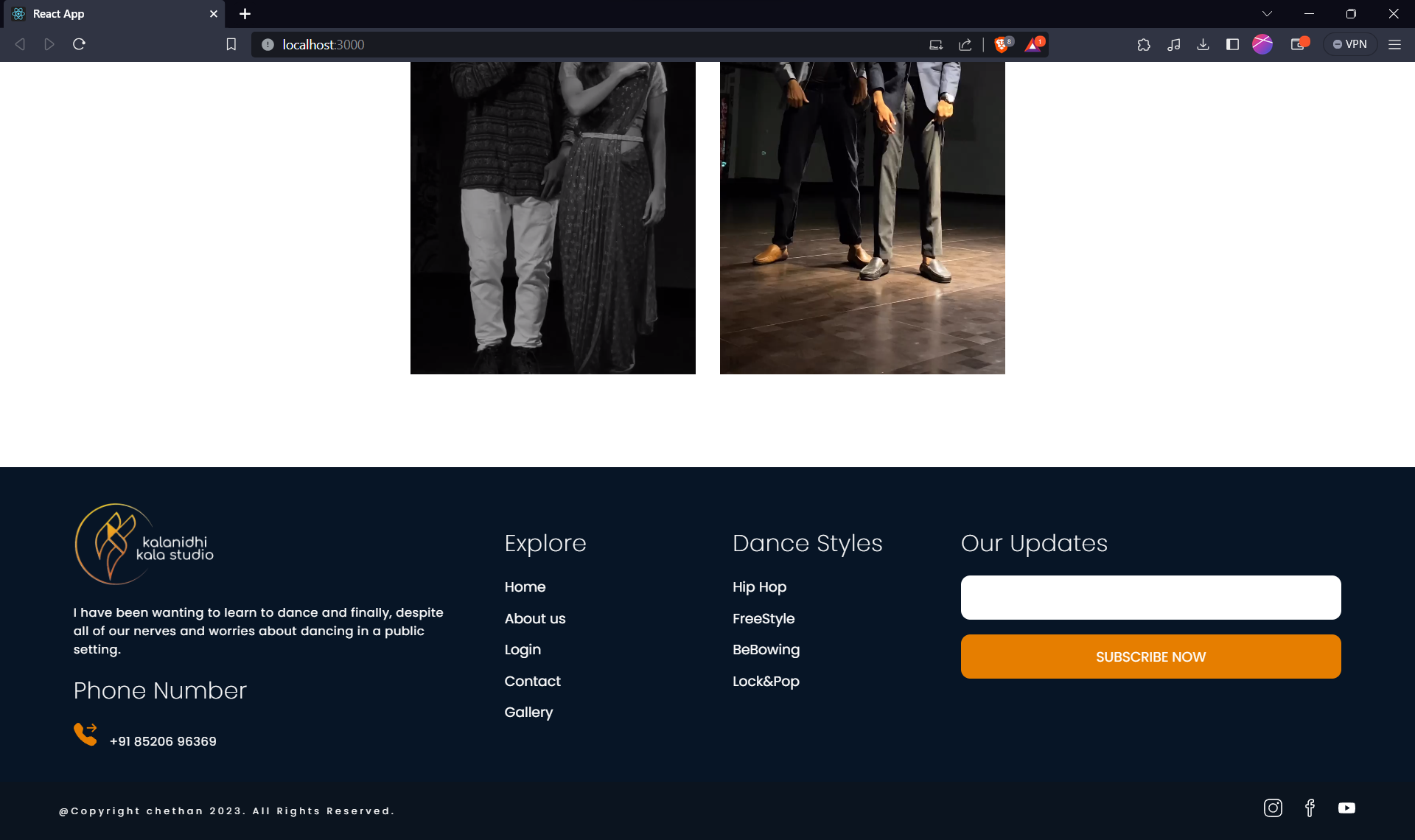Expand the tab search chevron dropdown
Screen dimensions: 1415x840
[x=1267, y=13]
